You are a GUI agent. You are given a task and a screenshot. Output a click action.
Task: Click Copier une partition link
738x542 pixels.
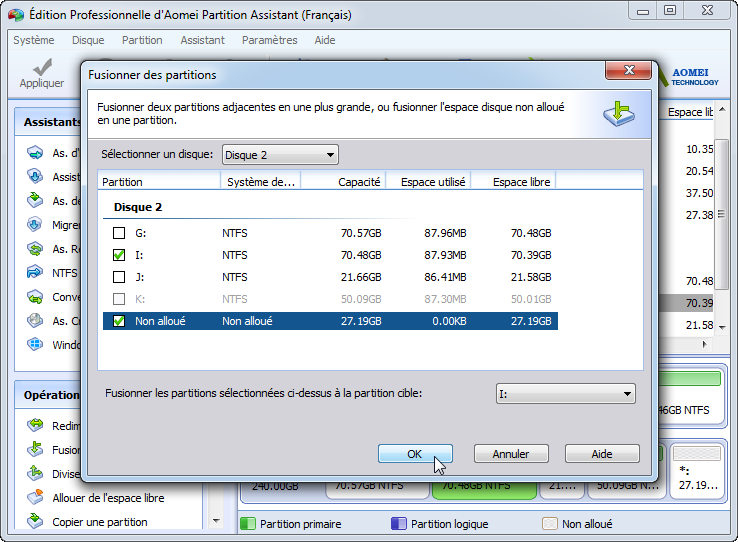(100, 522)
